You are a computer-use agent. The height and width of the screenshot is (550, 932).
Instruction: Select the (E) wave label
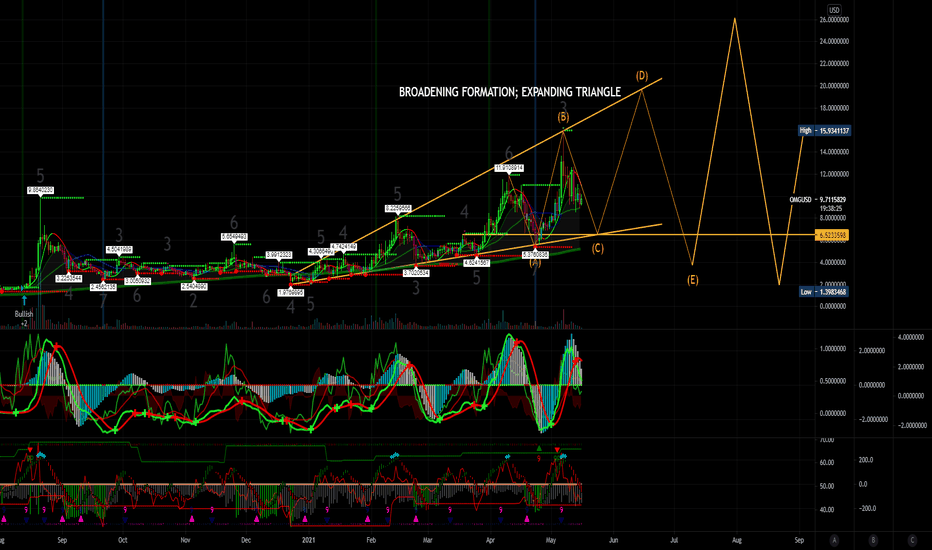692,279
